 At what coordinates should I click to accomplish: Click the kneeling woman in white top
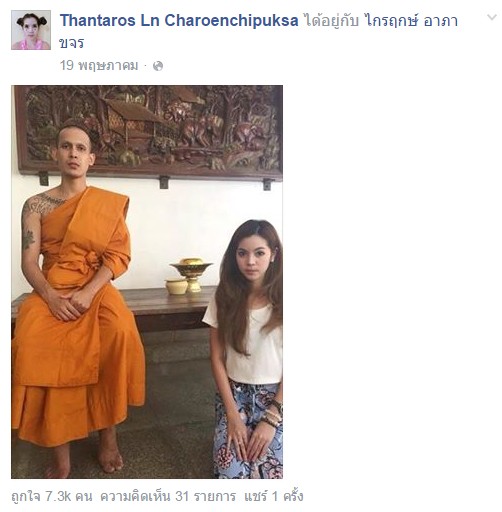point(247,348)
